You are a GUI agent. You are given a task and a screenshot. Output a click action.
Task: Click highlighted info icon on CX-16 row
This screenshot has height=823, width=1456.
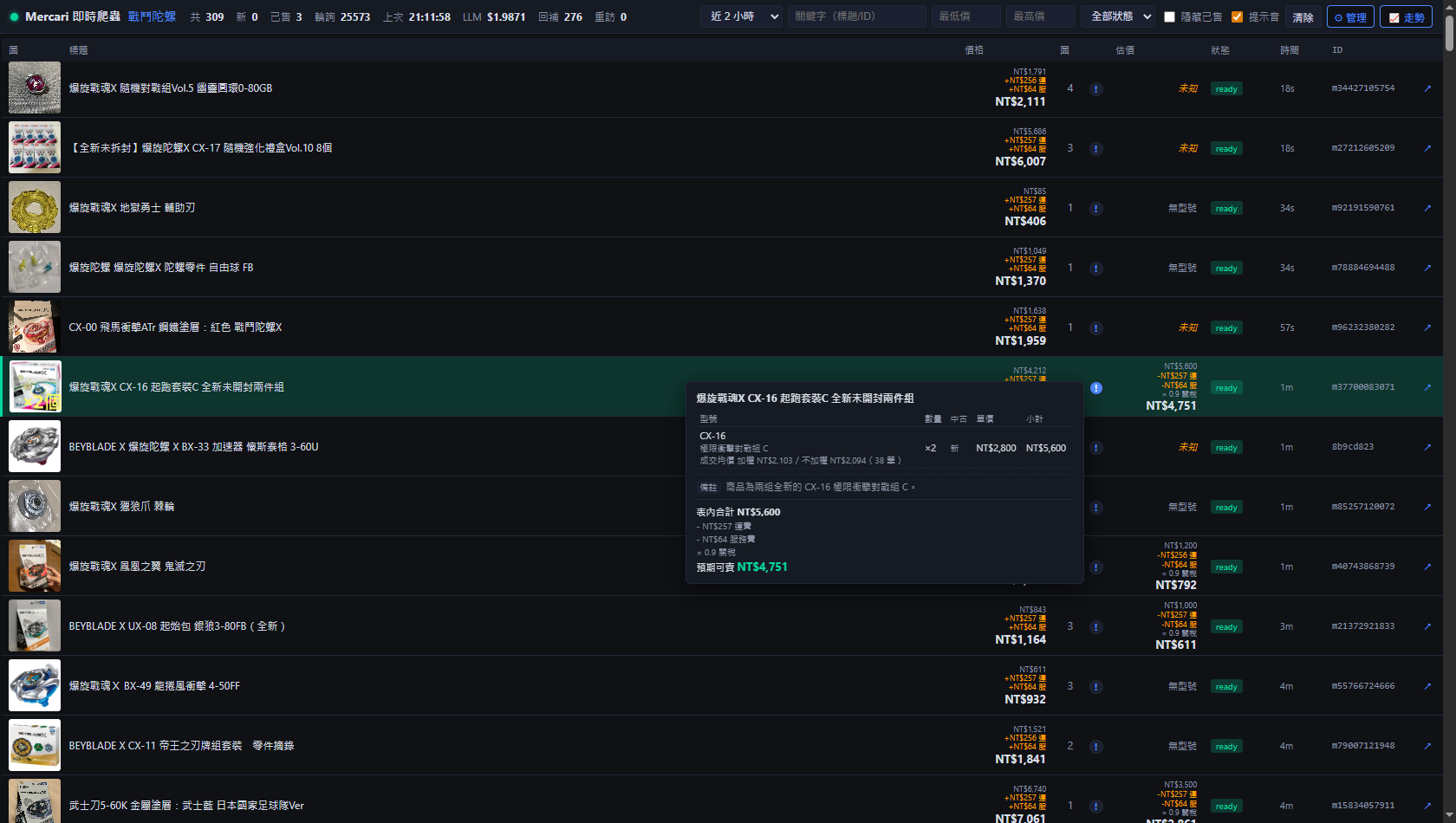[x=1096, y=388]
